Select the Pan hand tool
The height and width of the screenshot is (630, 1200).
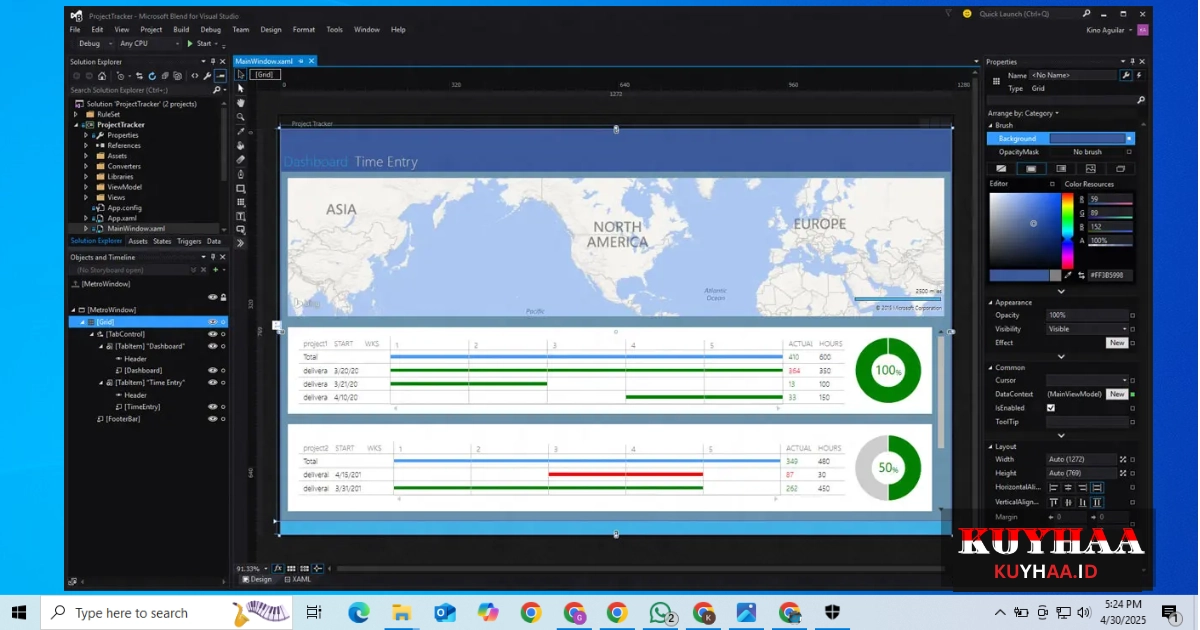point(240,102)
